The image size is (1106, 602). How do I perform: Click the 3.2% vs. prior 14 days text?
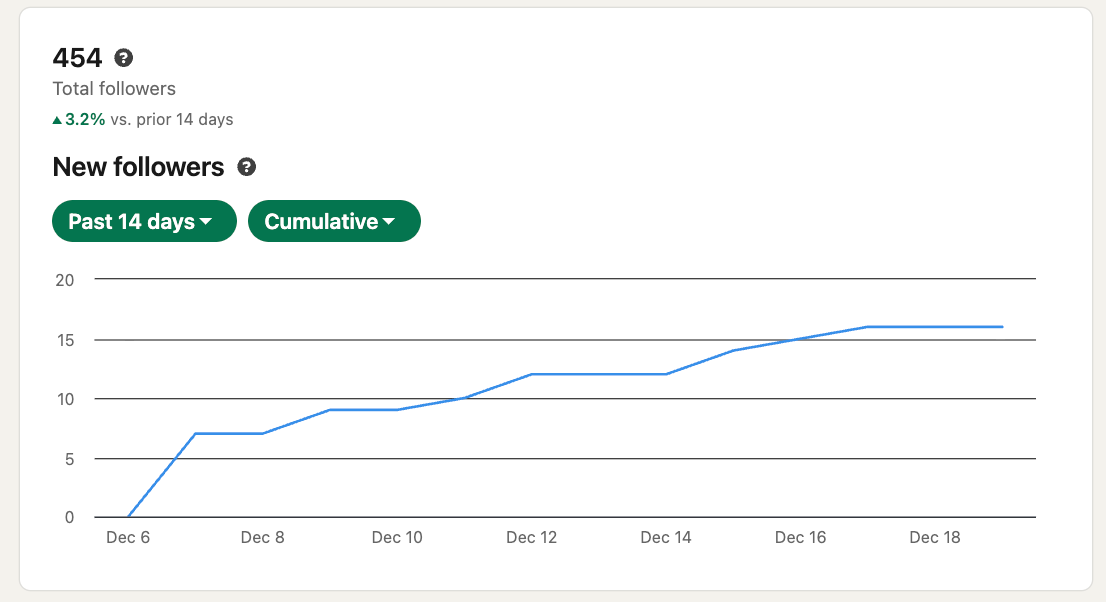pos(148,120)
